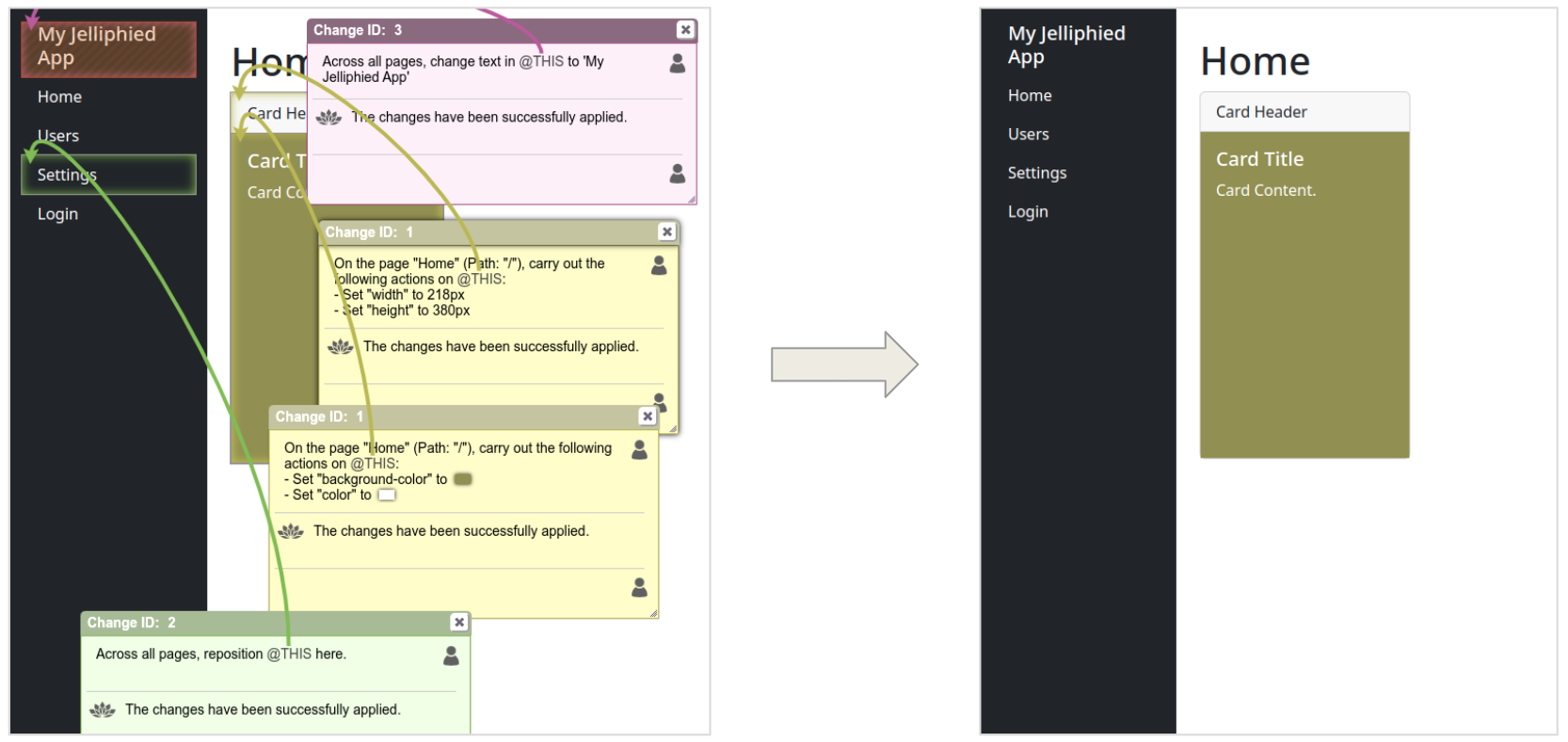Open Home in the result app sidebar

1030,95
